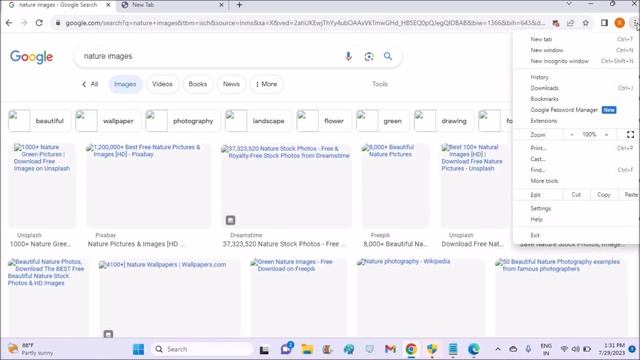Open a new tab with plus icon
The height and width of the screenshot is (360, 640).
point(239,5)
